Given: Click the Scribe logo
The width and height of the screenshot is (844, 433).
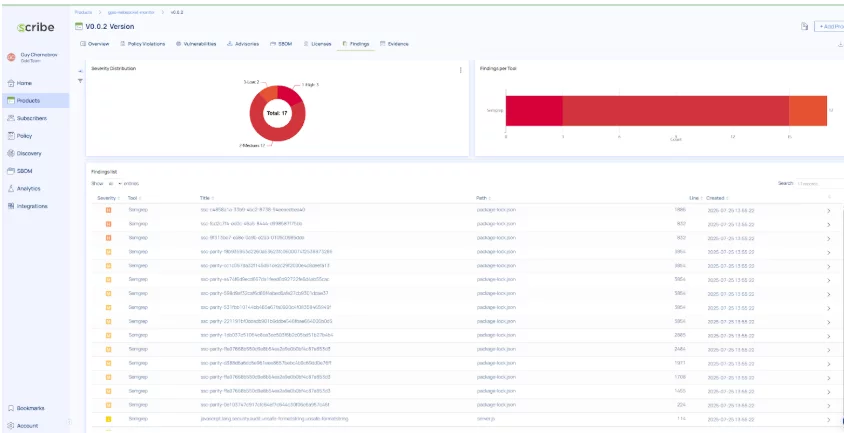Looking at the screenshot, I should (35, 27).
